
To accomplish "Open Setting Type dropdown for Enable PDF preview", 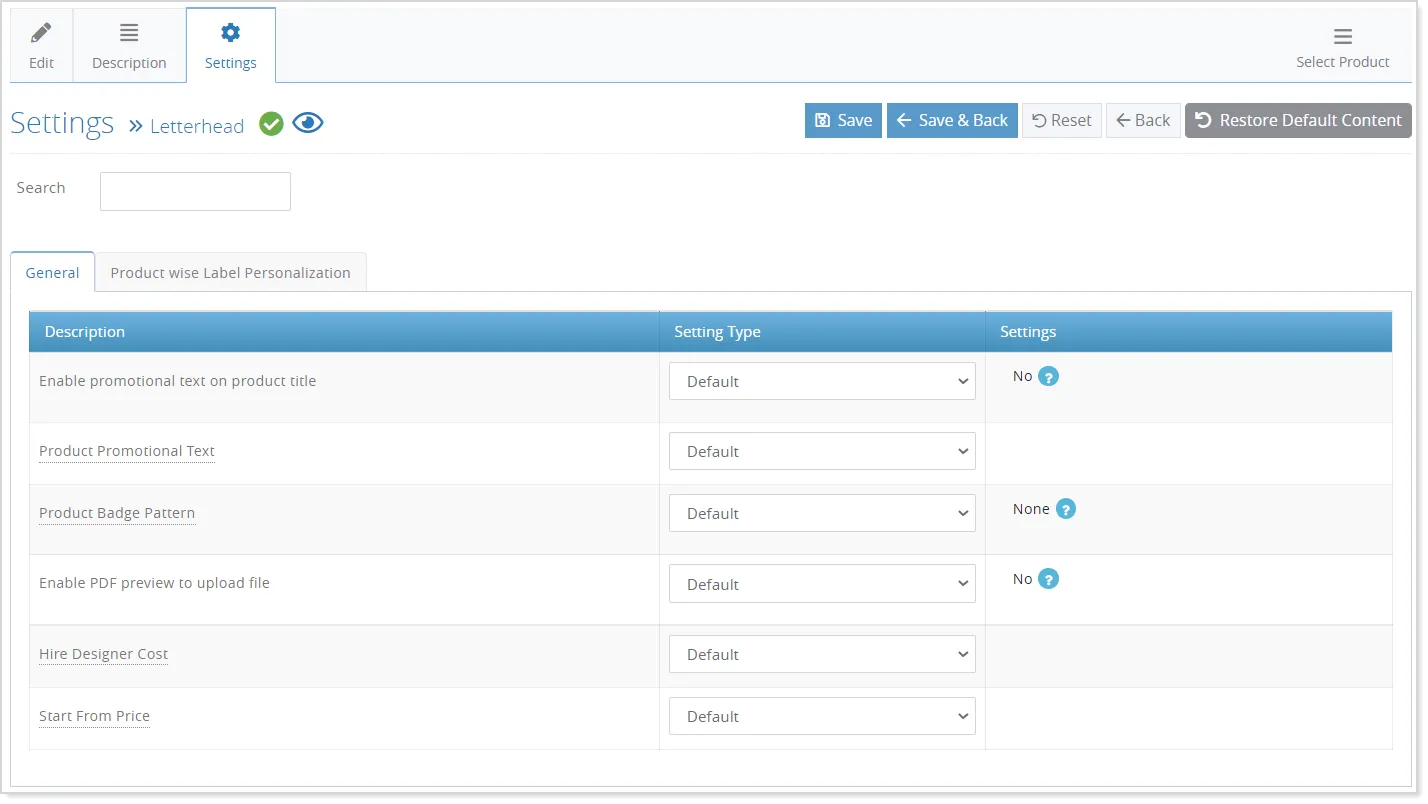I will 822,584.
